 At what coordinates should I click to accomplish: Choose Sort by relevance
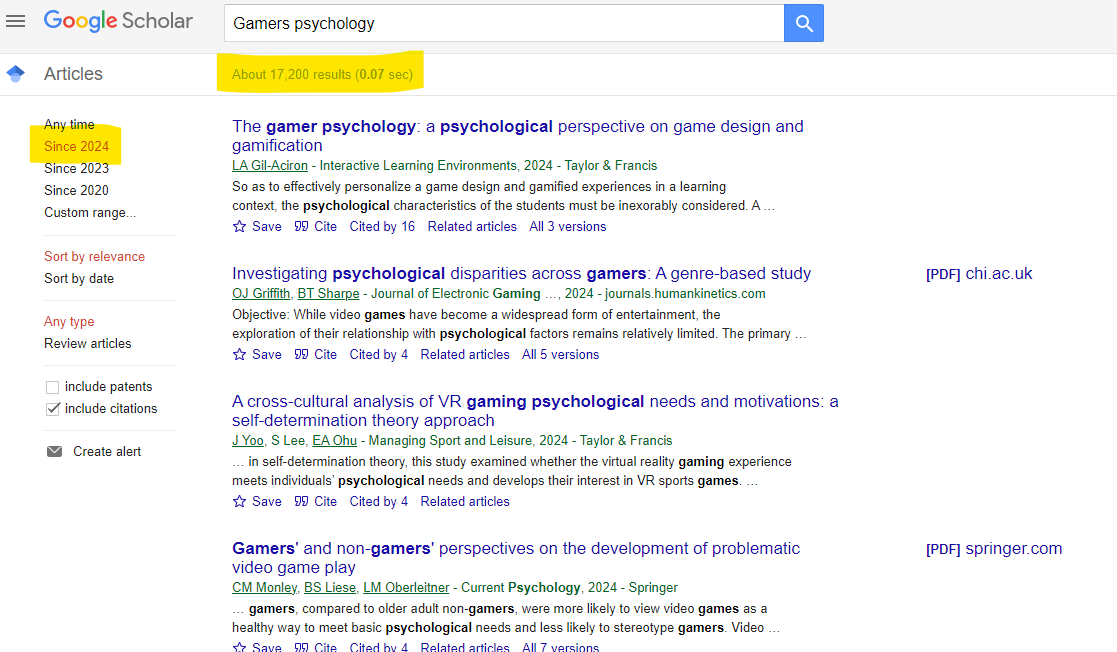[x=94, y=257]
